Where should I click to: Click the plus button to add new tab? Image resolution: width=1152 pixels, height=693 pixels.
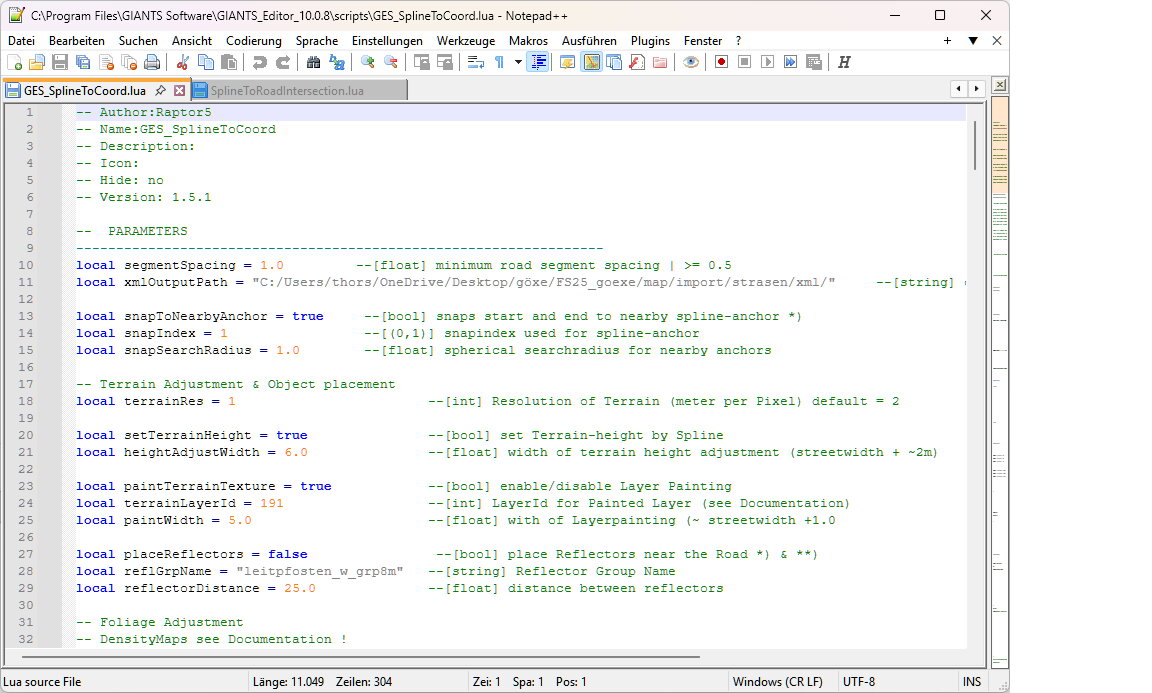click(x=947, y=41)
